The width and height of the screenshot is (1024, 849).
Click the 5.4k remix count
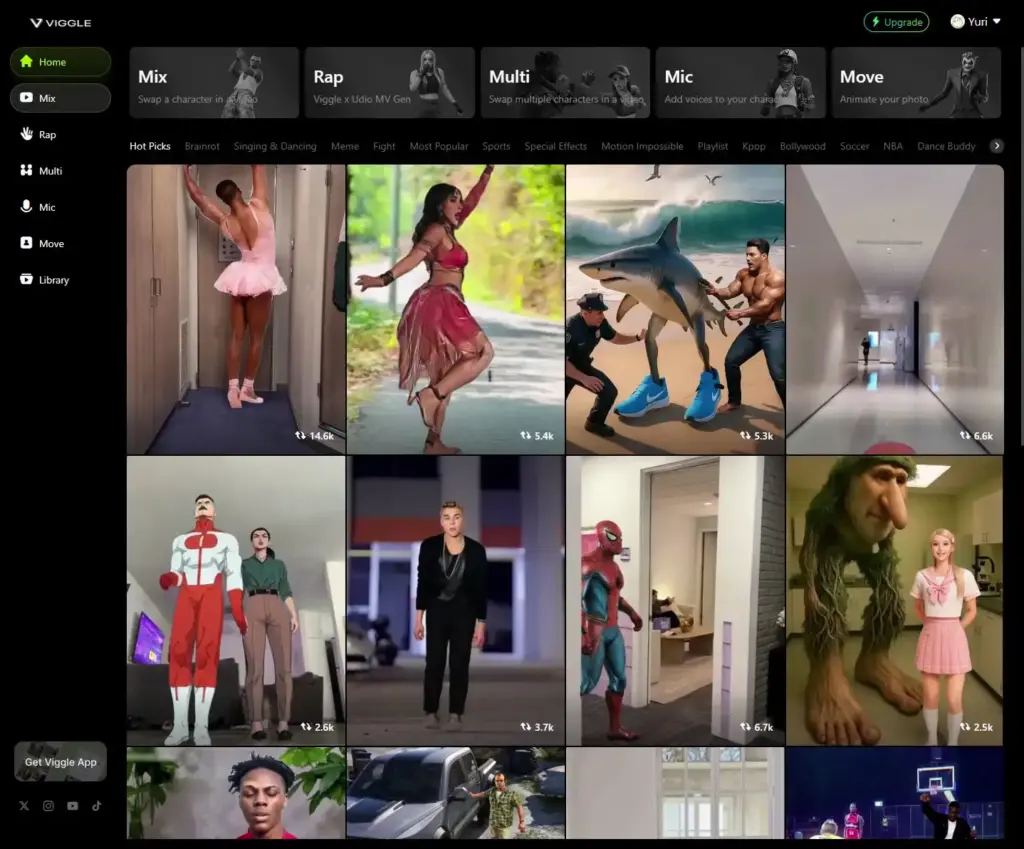pyautogui.click(x=537, y=436)
